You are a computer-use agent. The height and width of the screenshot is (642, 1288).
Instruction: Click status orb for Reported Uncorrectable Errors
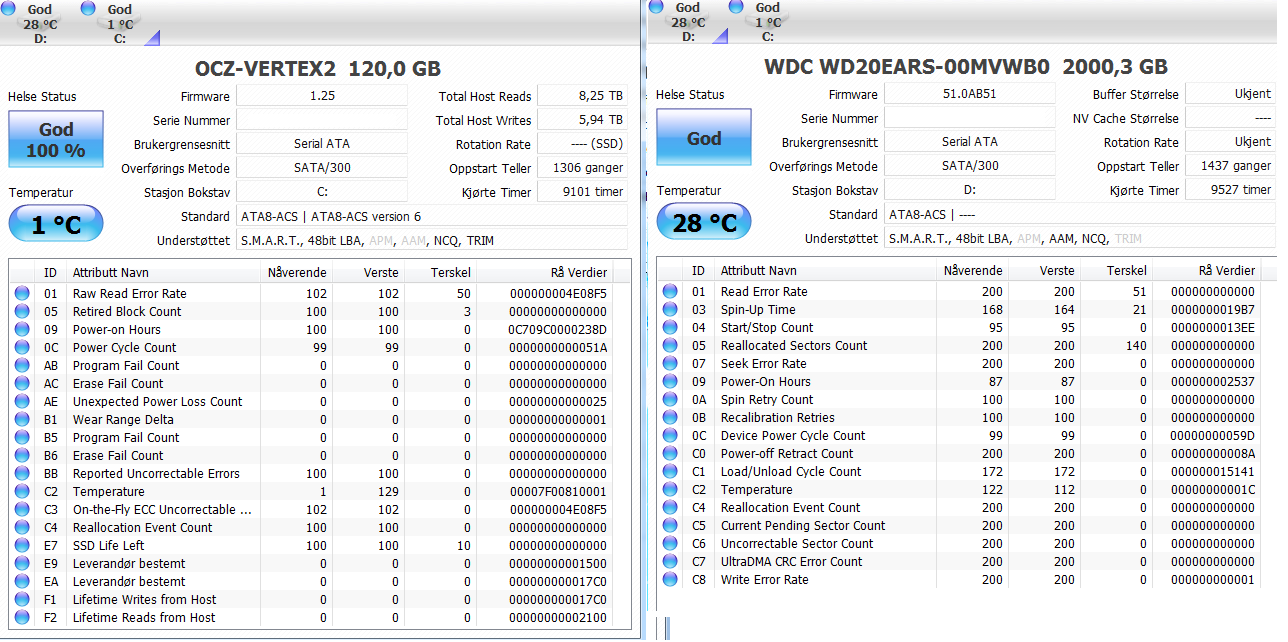(22, 474)
